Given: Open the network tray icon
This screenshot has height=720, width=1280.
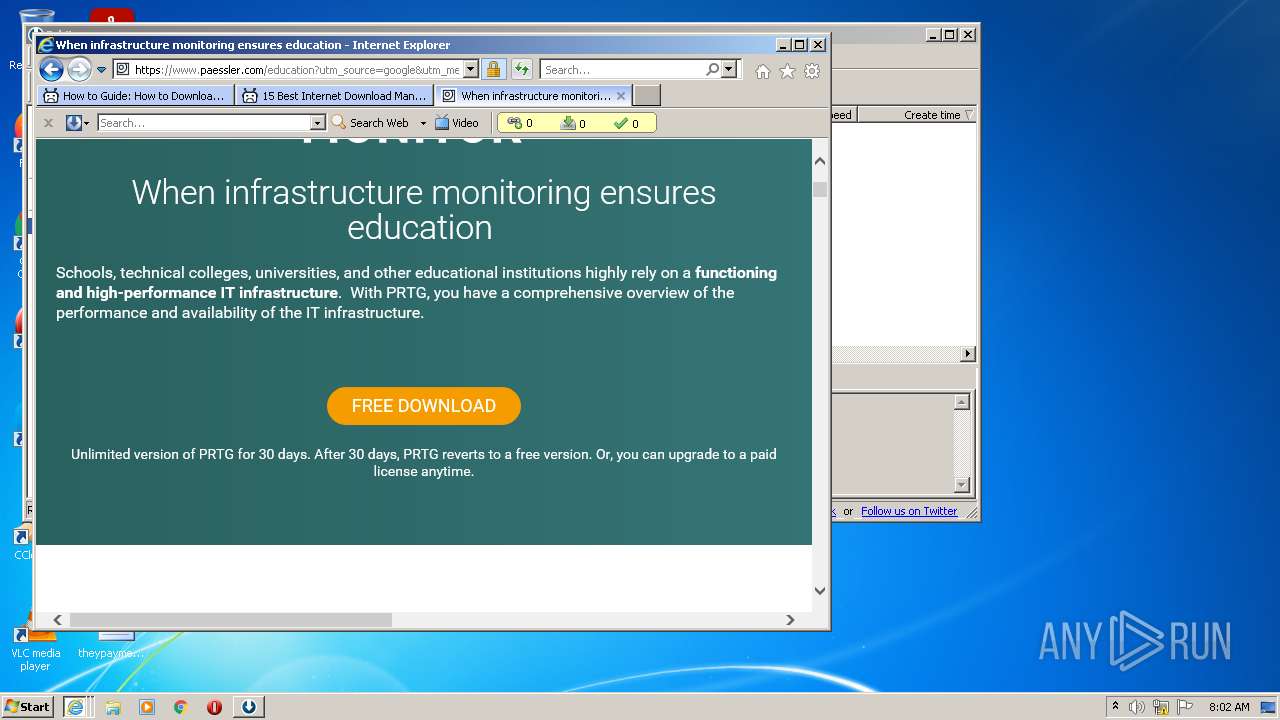Looking at the screenshot, I should click(1161, 707).
